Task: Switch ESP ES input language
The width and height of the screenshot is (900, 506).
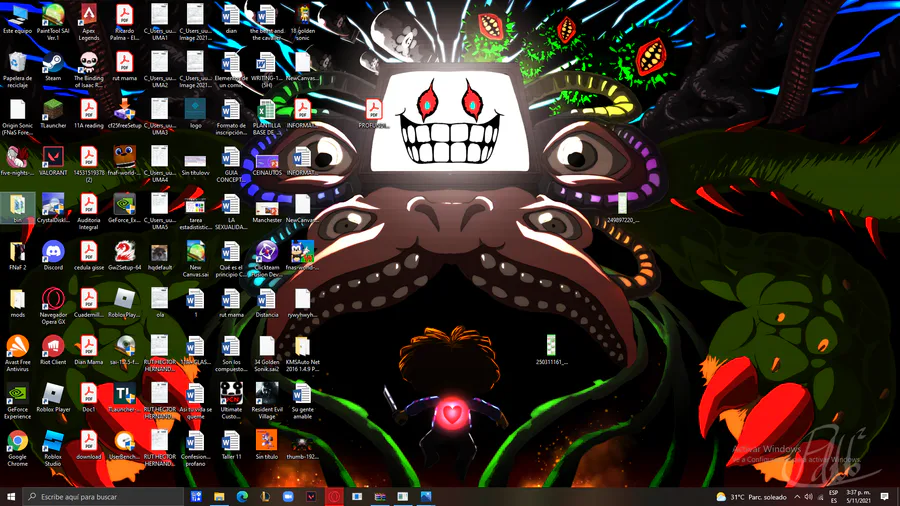Action: 833,497
